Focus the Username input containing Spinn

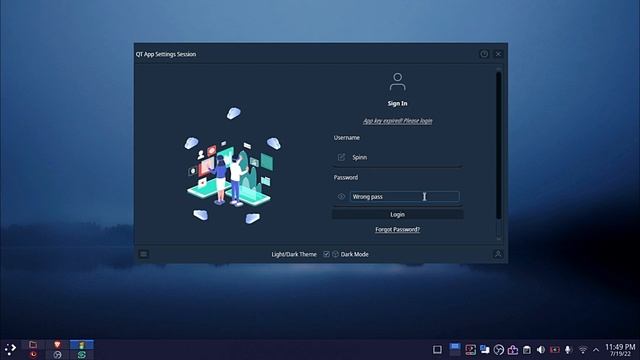point(406,157)
